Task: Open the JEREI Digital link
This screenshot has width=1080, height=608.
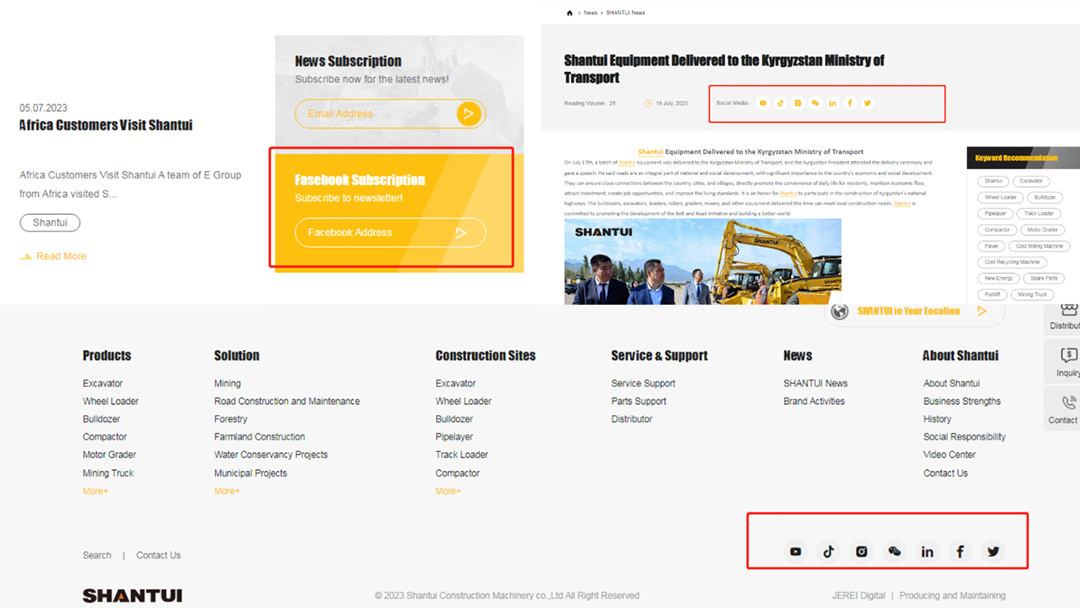Action: tap(858, 596)
